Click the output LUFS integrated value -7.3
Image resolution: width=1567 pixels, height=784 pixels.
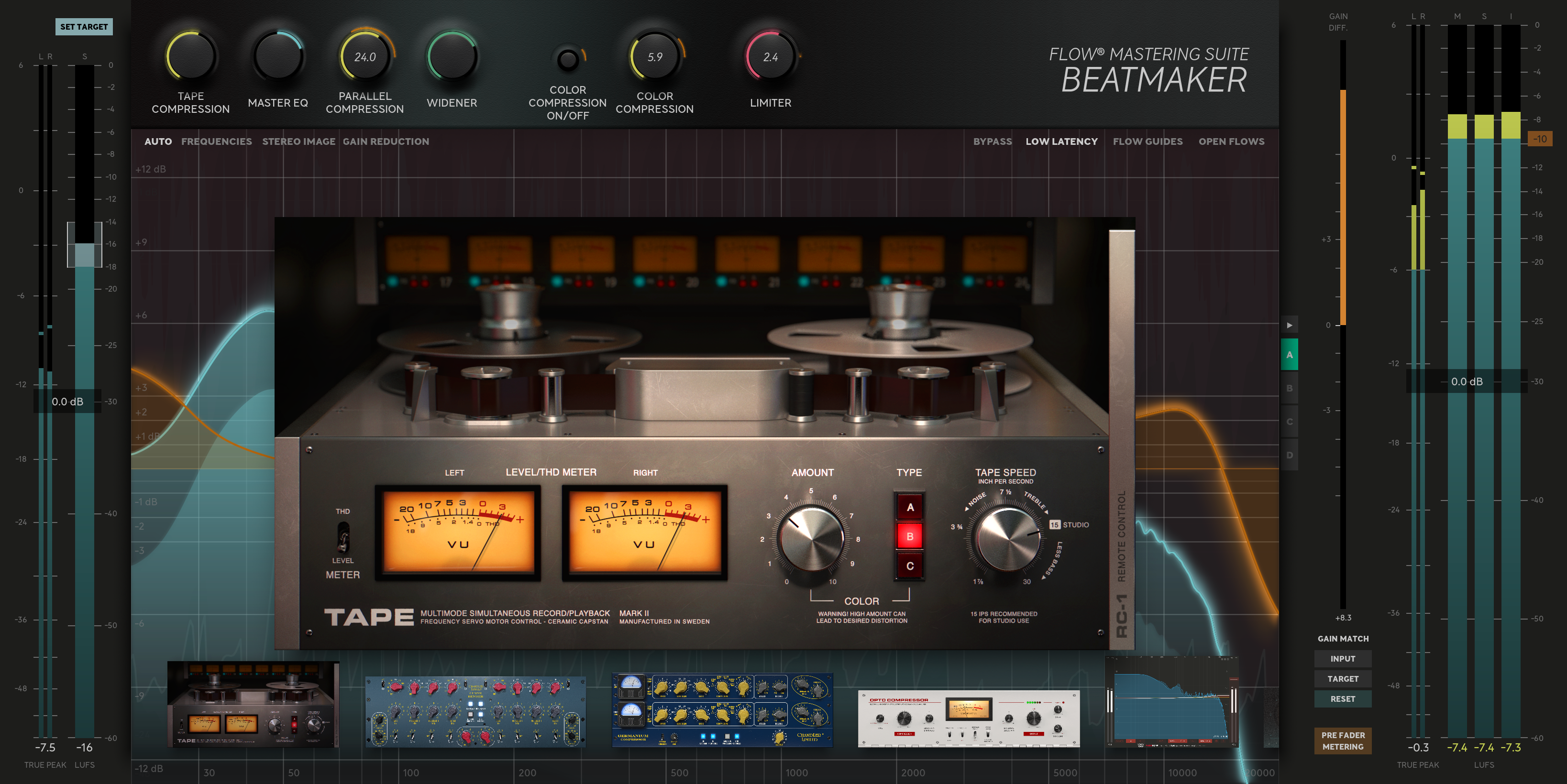click(x=1511, y=748)
